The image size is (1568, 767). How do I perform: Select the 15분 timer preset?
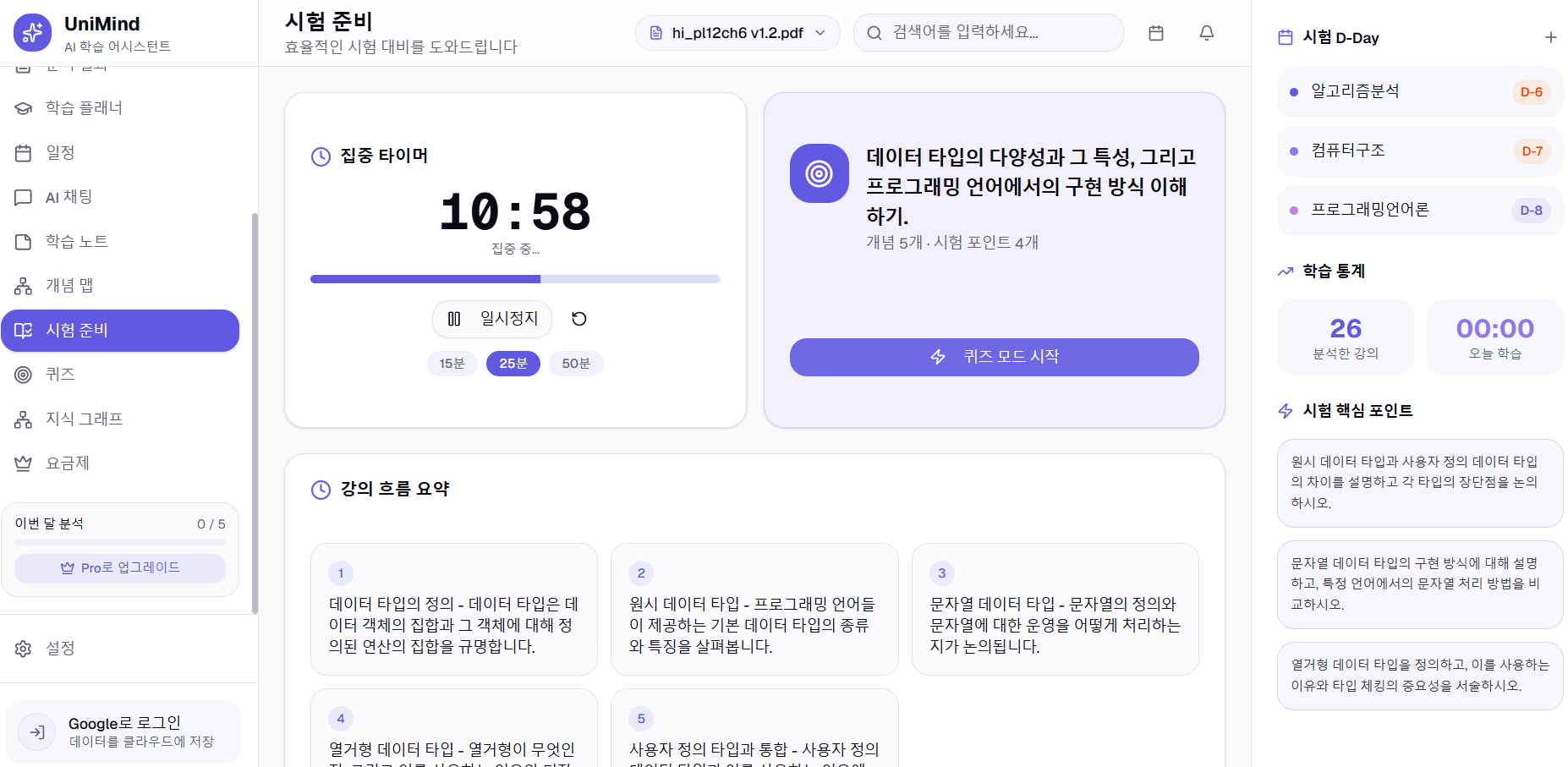click(x=452, y=364)
